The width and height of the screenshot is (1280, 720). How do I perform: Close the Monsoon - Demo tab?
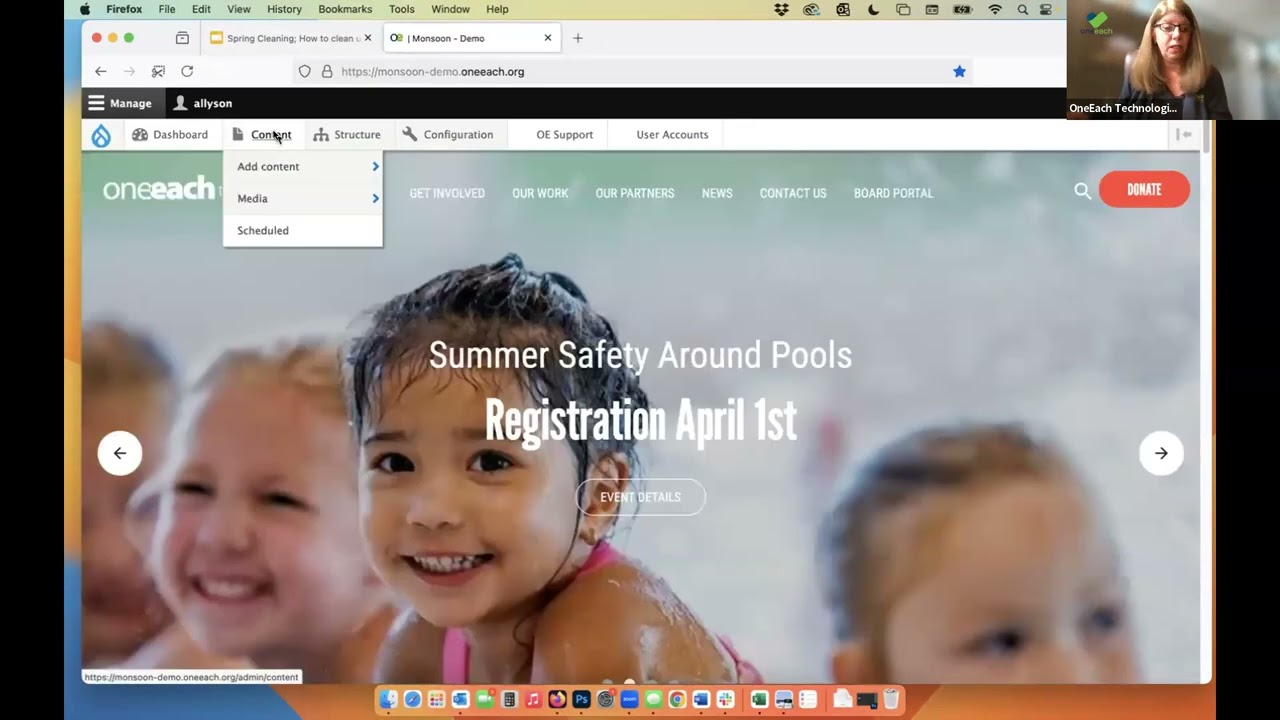[547, 38]
